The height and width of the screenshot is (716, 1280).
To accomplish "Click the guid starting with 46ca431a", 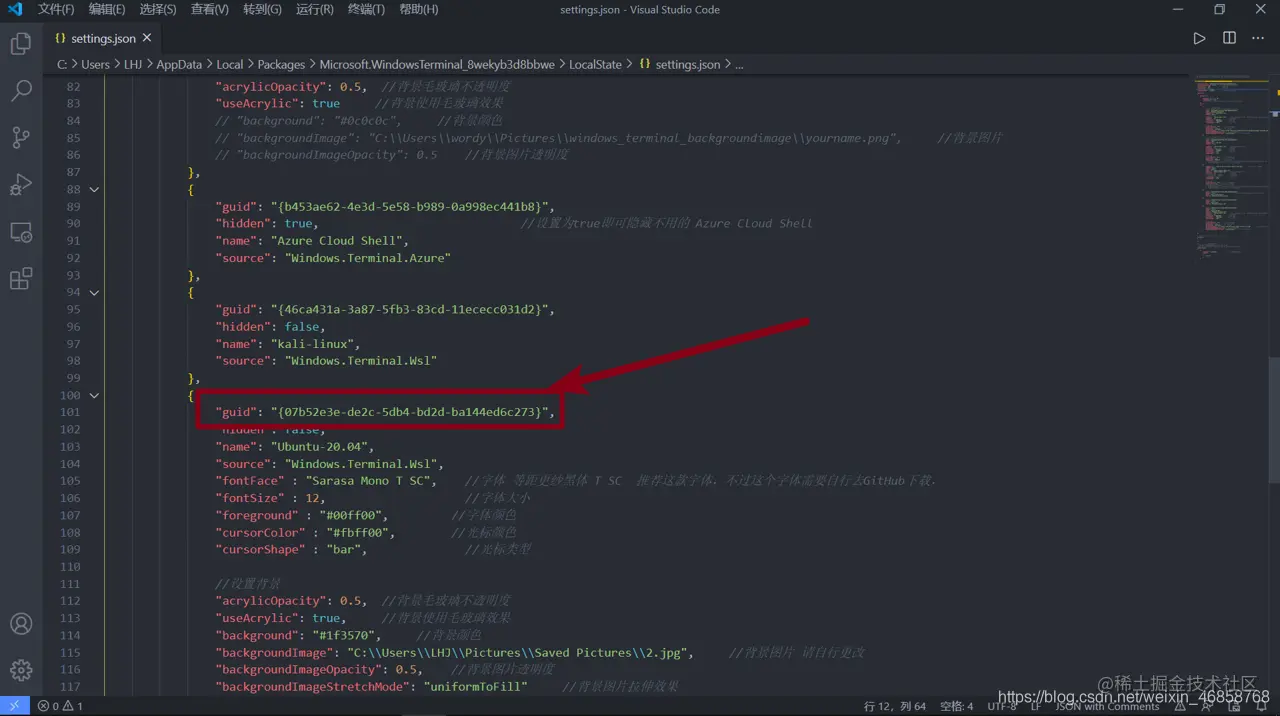I will click(408, 309).
